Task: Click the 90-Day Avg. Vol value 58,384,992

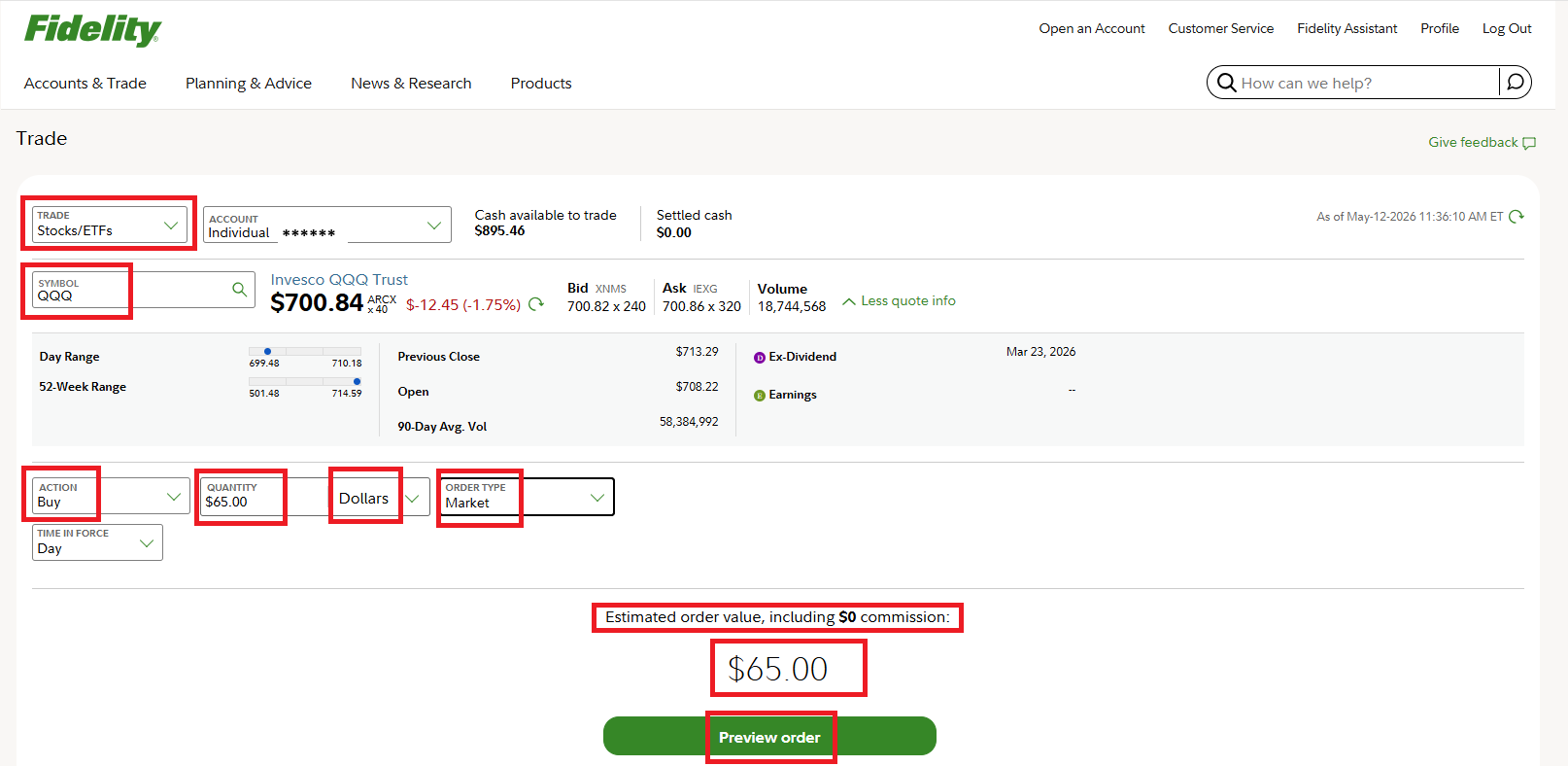Action: pyautogui.click(x=689, y=422)
